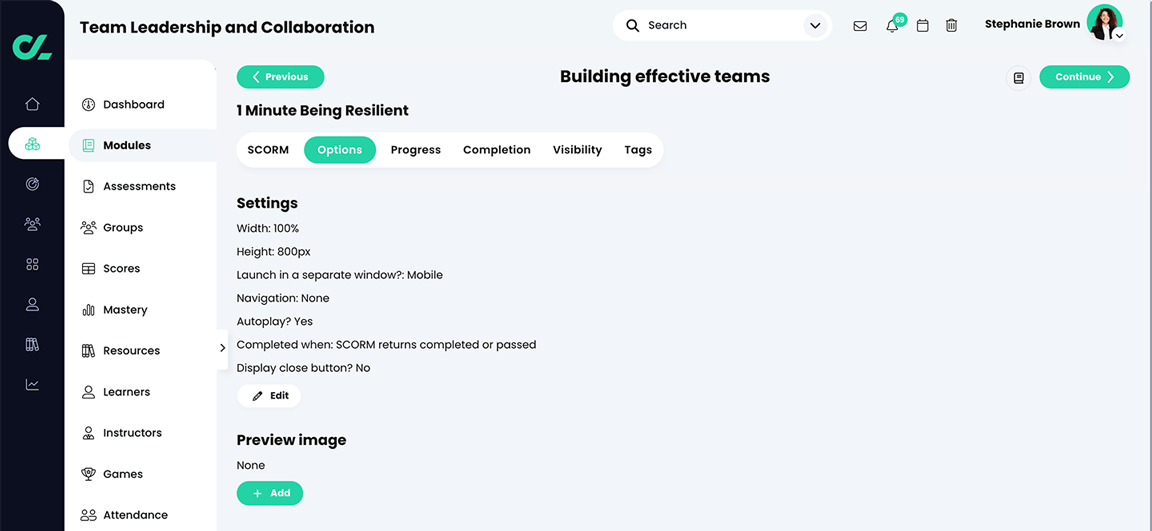Click the Games trophy icon
1152x531 pixels.
coord(88,474)
